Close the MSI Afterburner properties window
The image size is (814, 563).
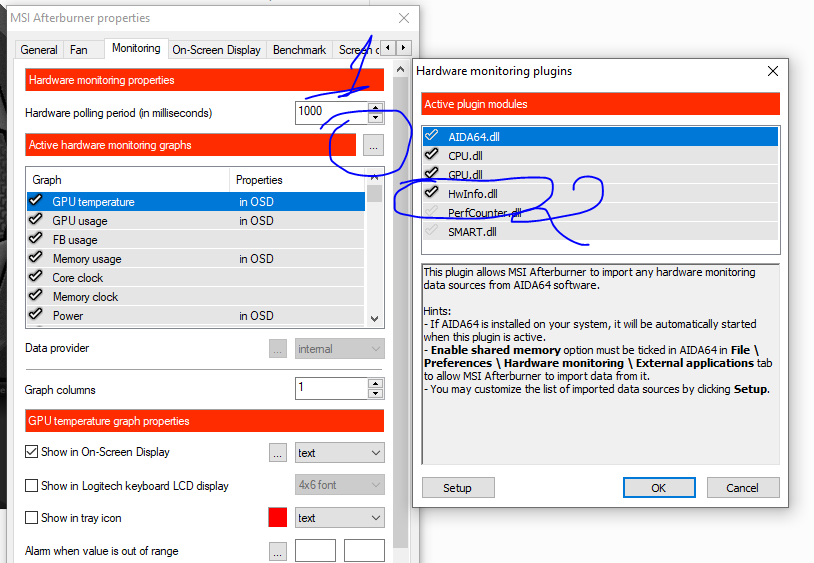pos(404,18)
